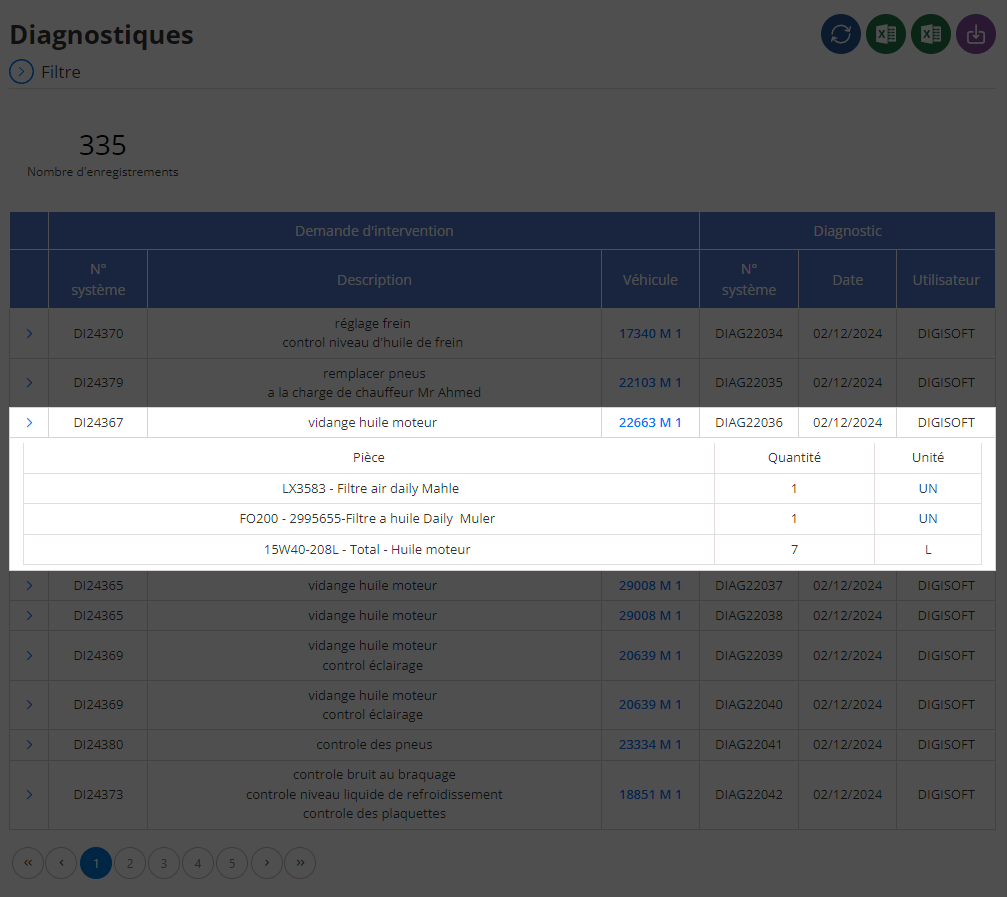Select pagination page 4
Viewport: 1007px width, 897px height.
pos(198,863)
